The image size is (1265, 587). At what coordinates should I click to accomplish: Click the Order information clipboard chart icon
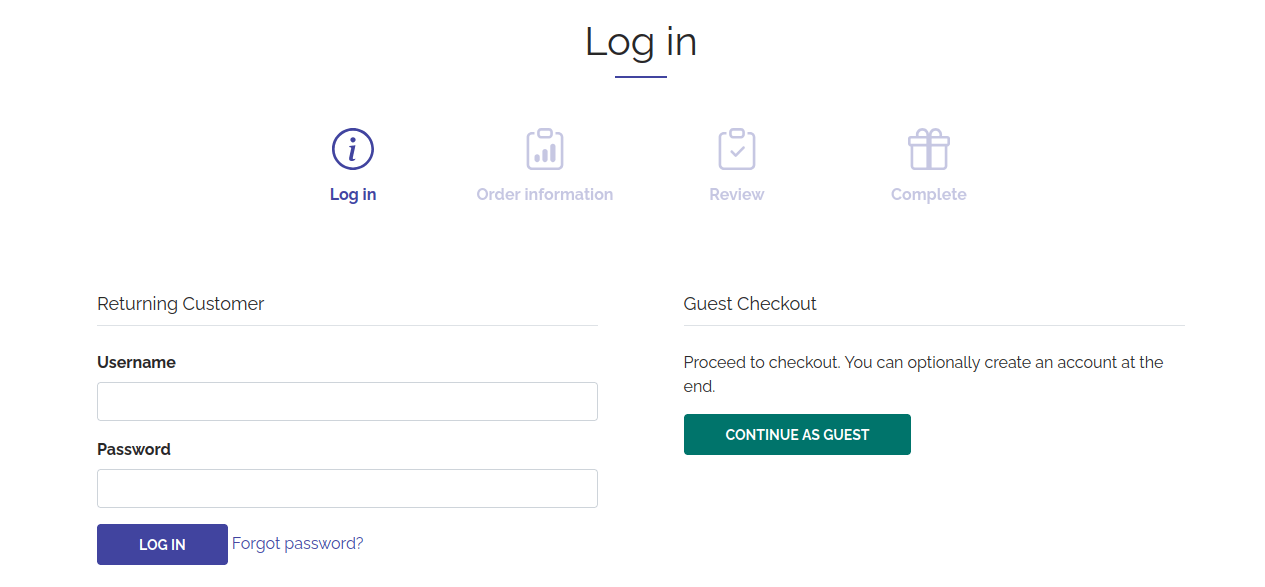point(545,149)
